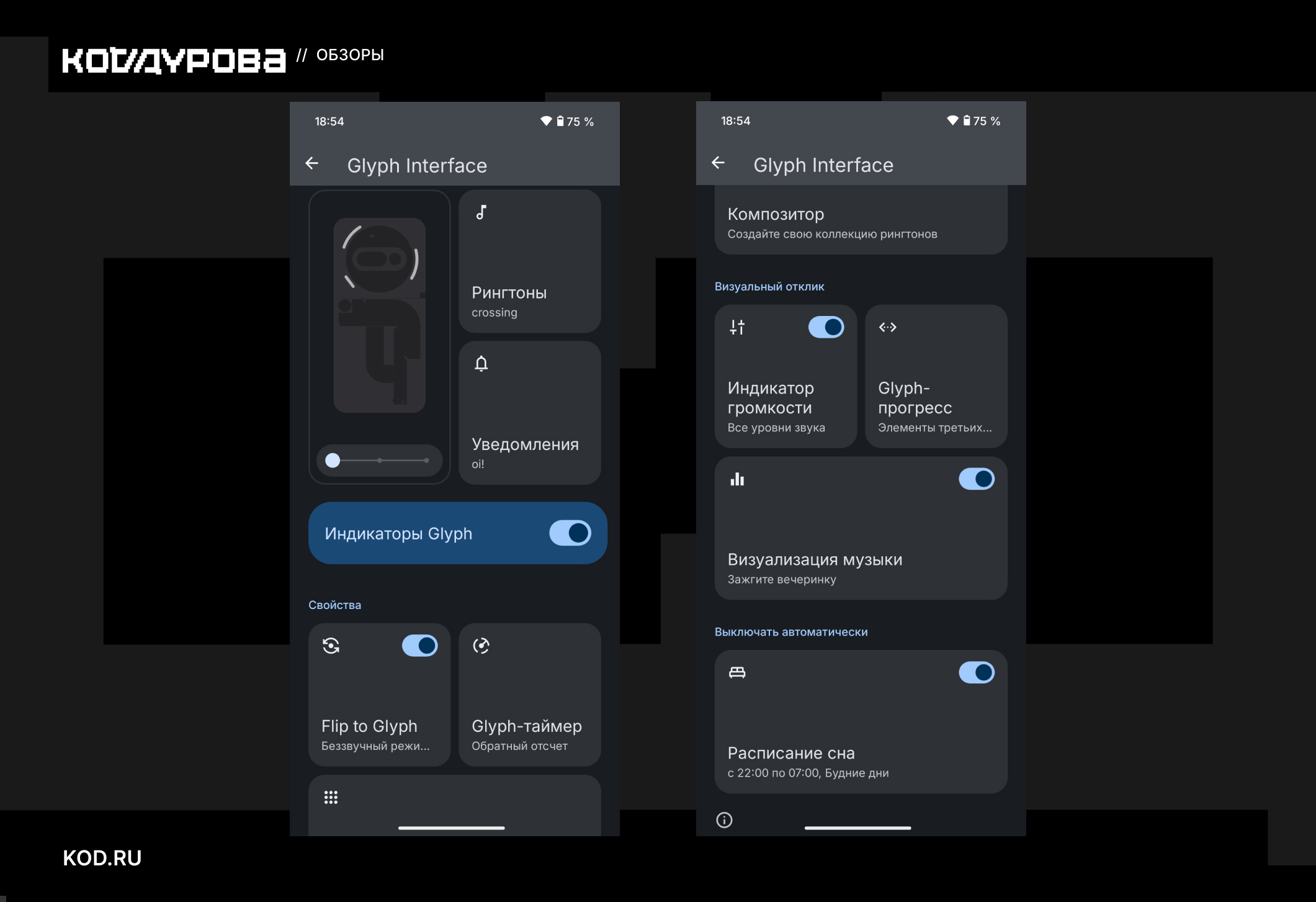The width and height of the screenshot is (1316, 902).
Task: Tap the Glyph-таймер timer icon
Action: coord(481,646)
